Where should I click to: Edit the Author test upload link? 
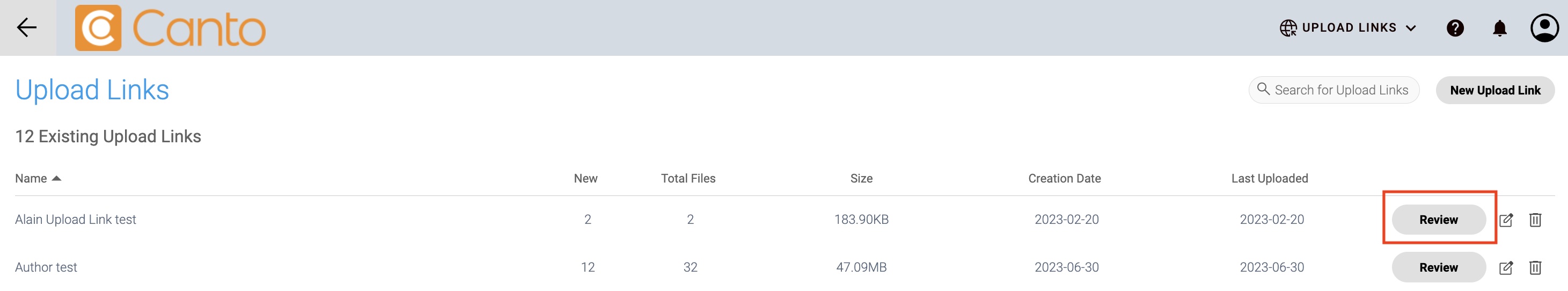click(x=1506, y=268)
